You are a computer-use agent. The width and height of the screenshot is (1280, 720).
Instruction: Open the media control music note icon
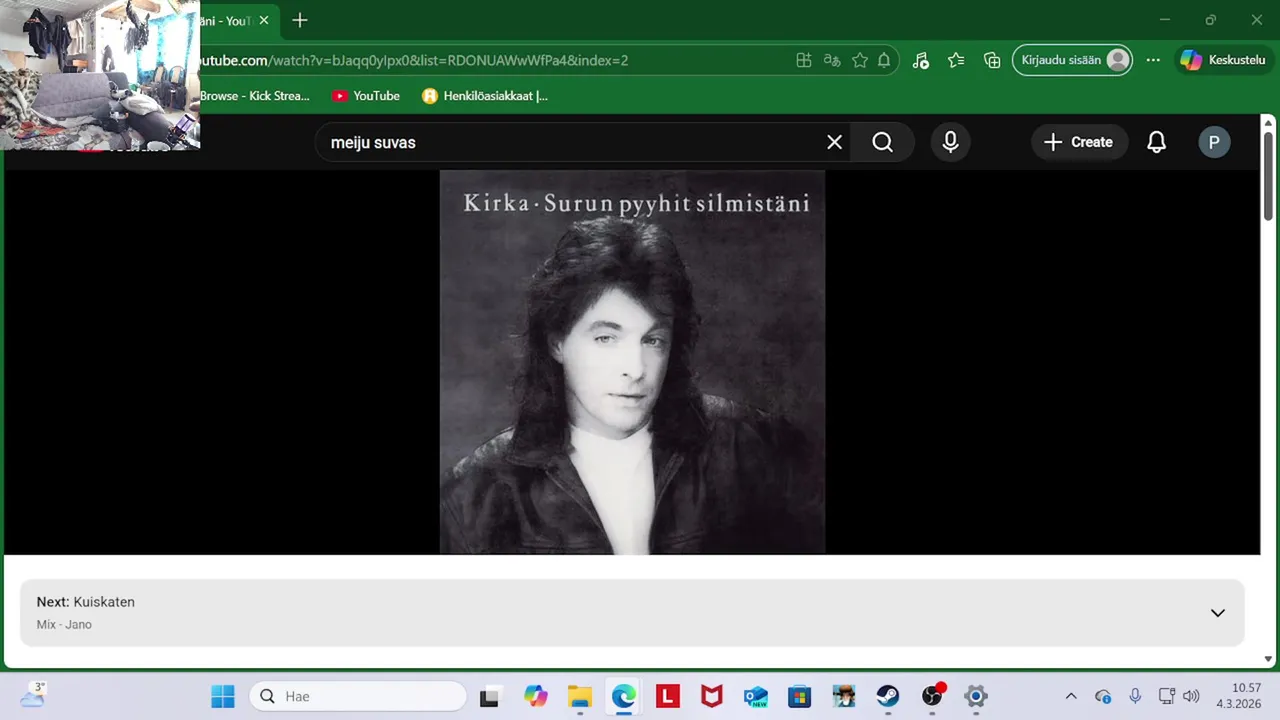(x=921, y=60)
